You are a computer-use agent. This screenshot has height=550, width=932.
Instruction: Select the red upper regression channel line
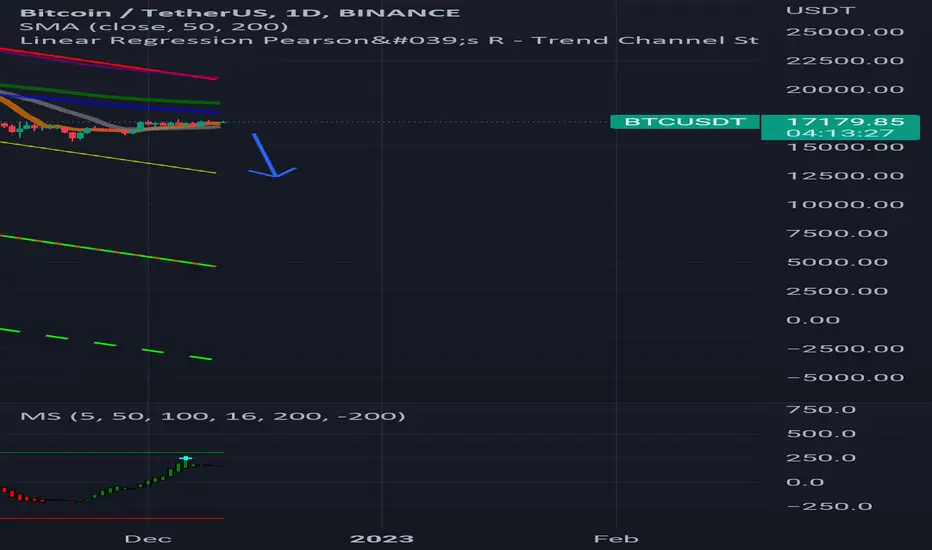(x=110, y=64)
